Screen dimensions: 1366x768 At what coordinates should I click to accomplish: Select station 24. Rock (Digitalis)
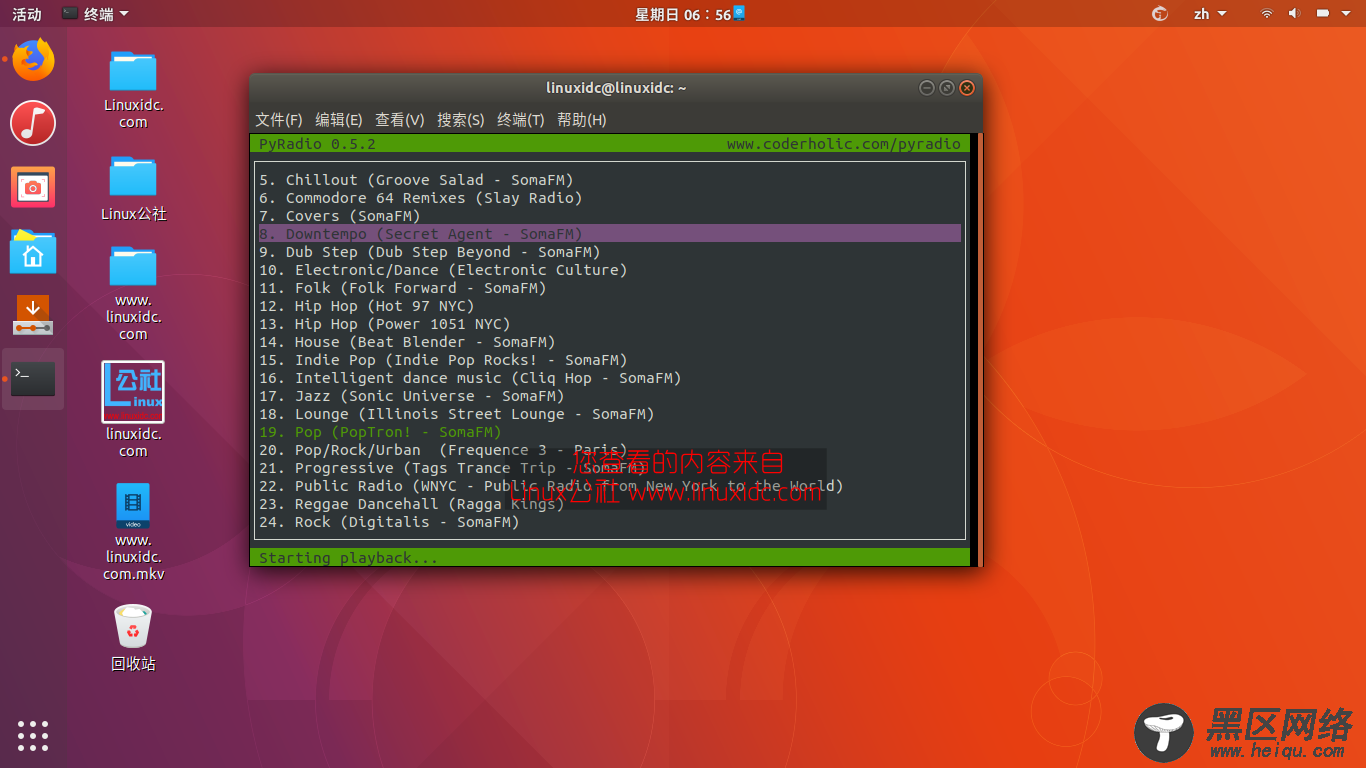pos(610,522)
